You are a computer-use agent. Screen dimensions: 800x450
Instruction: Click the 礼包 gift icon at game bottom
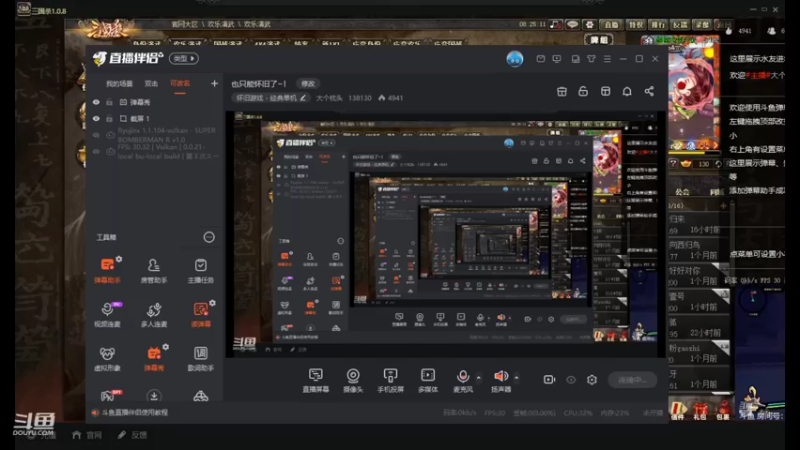(700, 410)
